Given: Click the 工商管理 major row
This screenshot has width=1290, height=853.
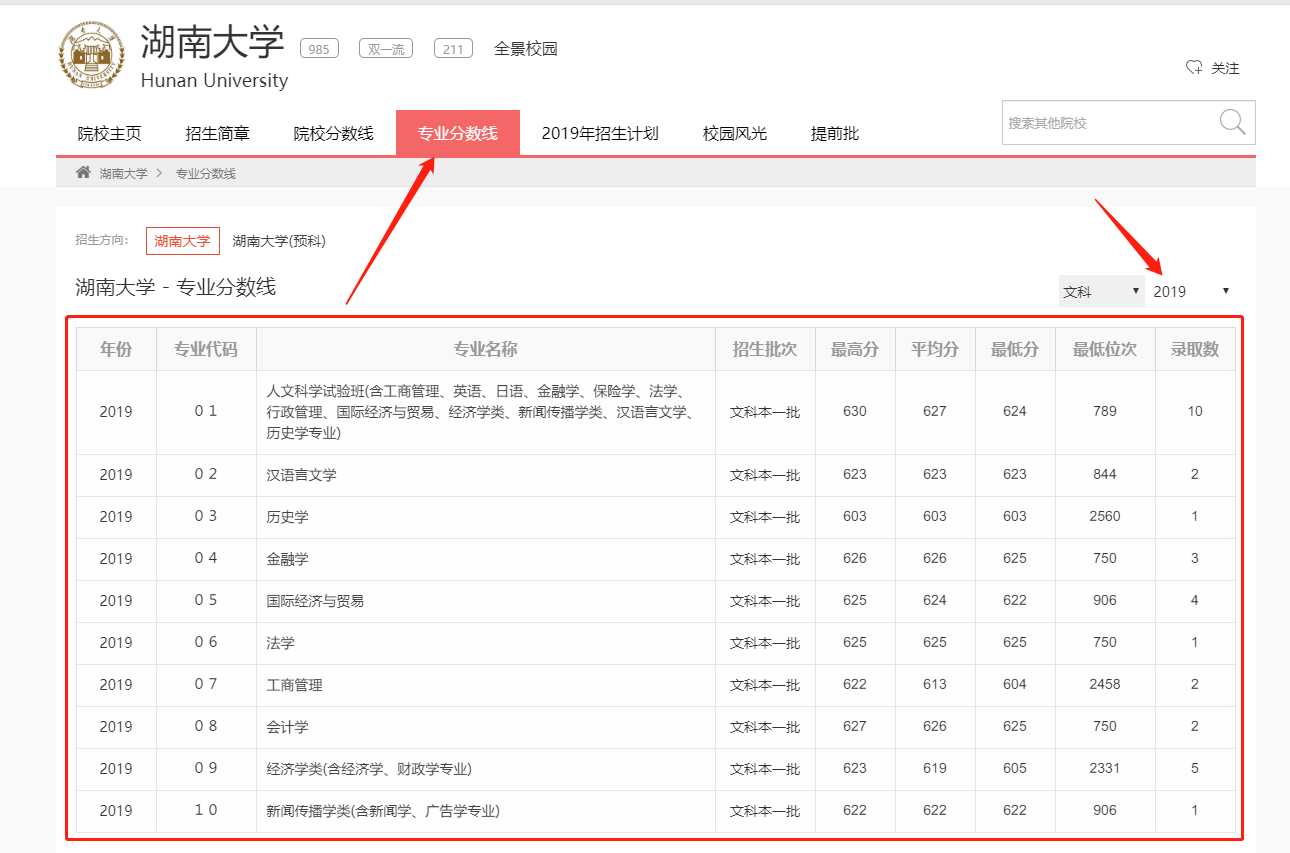Looking at the screenshot, I should [x=656, y=685].
